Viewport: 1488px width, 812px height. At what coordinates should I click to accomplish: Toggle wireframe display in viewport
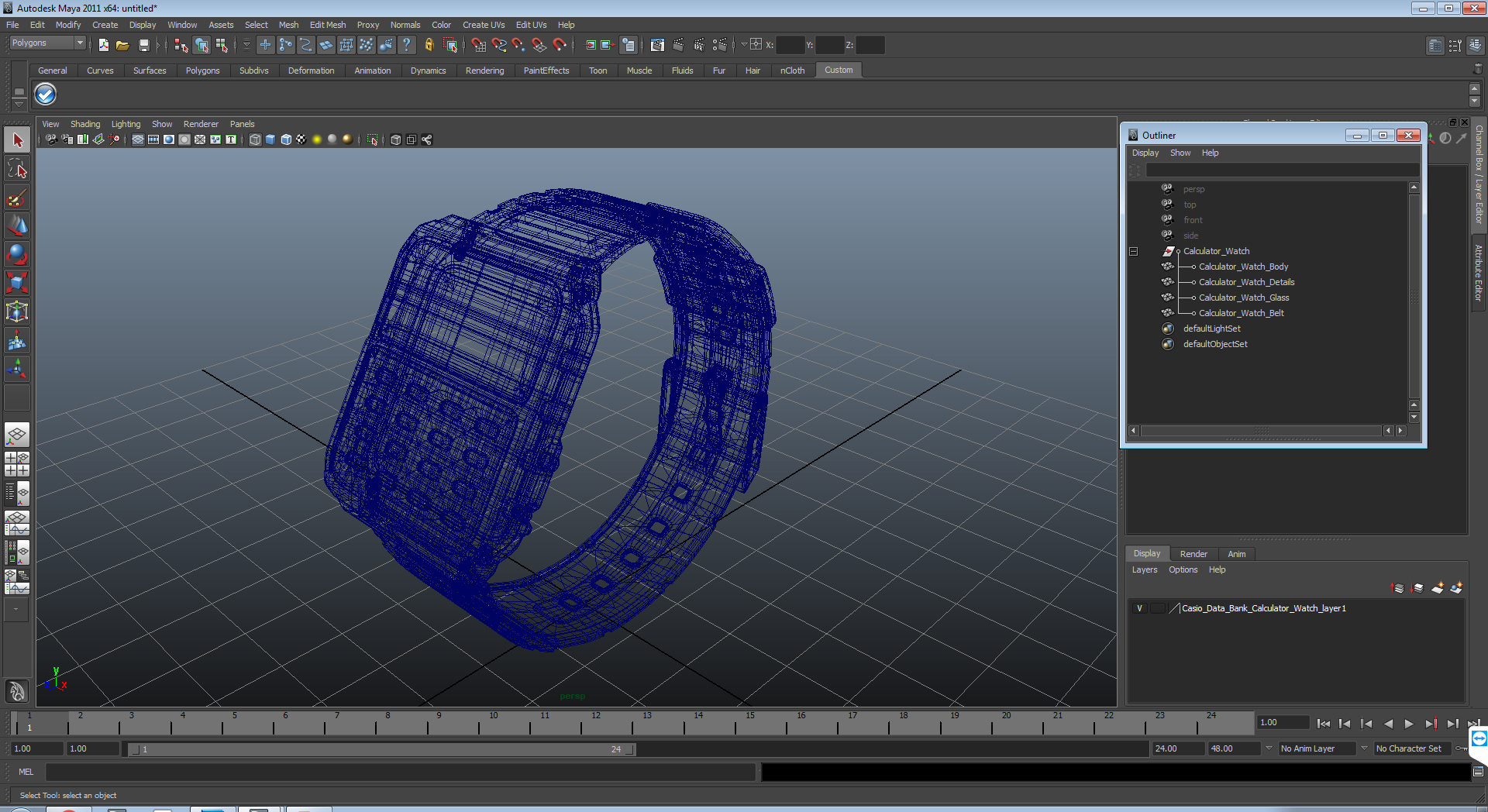(x=255, y=139)
